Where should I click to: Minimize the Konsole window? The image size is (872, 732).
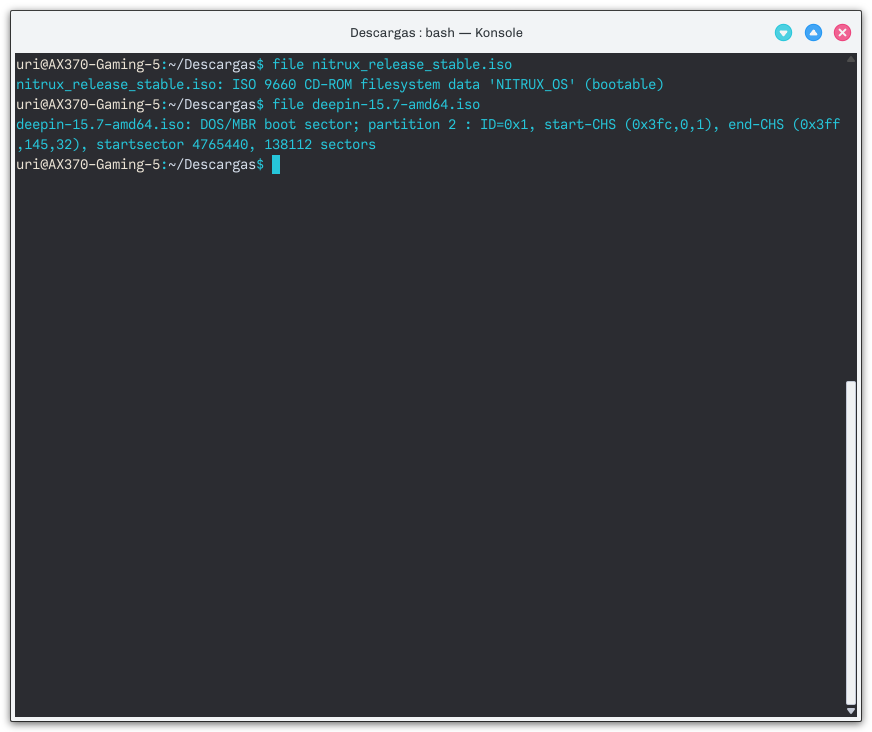point(783,32)
